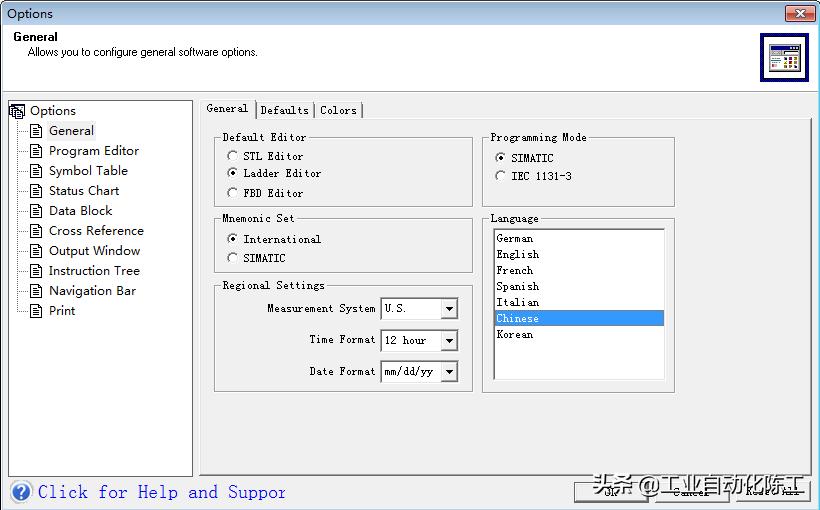
Task: Open Data Block in options tree
Action: coord(81,211)
